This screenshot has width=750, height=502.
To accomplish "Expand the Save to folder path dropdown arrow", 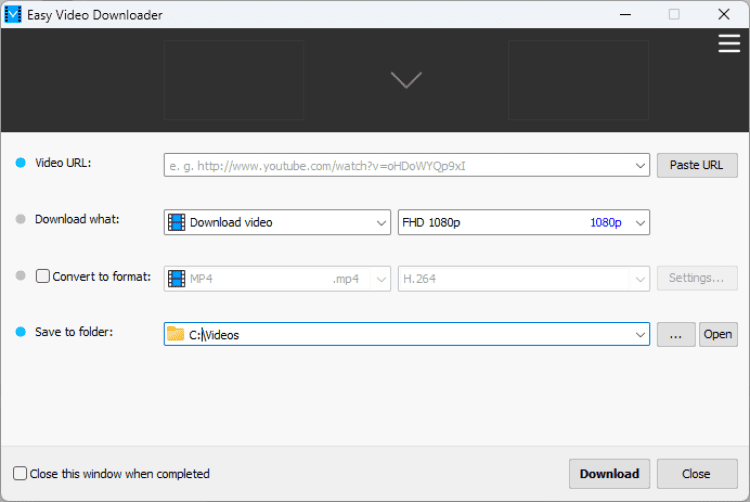I will point(640,335).
